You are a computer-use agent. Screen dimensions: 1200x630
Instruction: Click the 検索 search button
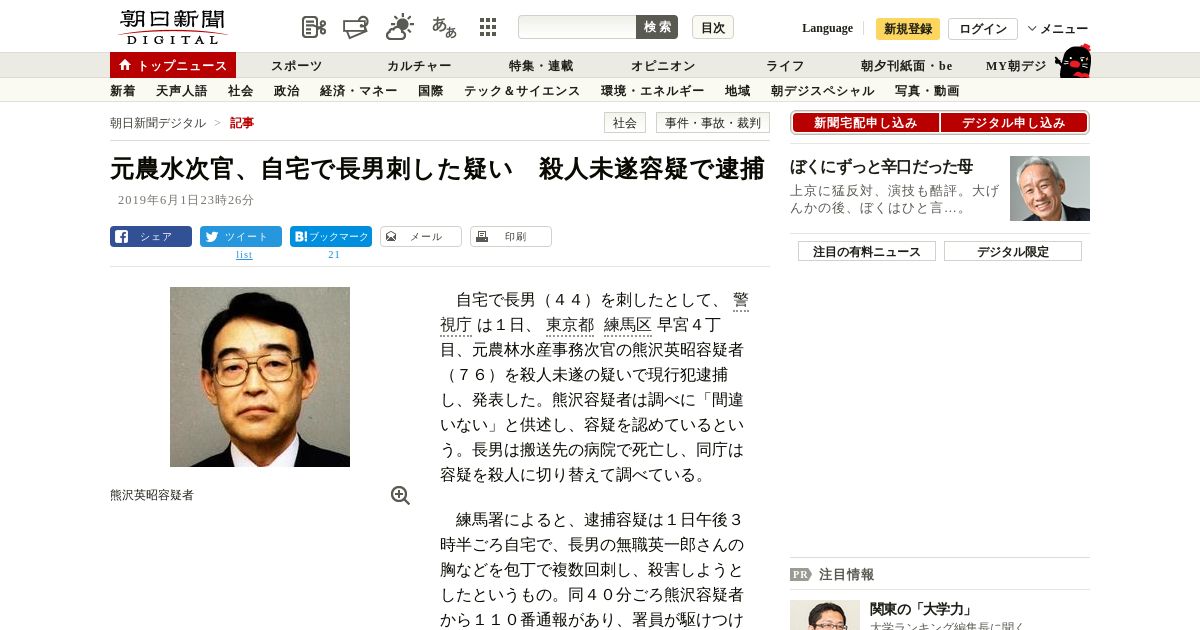coord(657,27)
